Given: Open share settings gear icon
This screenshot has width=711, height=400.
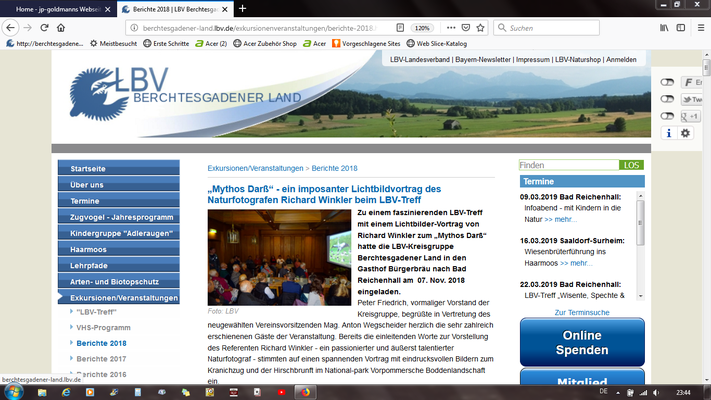Looking at the screenshot, I should pyautogui.click(x=685, y=133).
